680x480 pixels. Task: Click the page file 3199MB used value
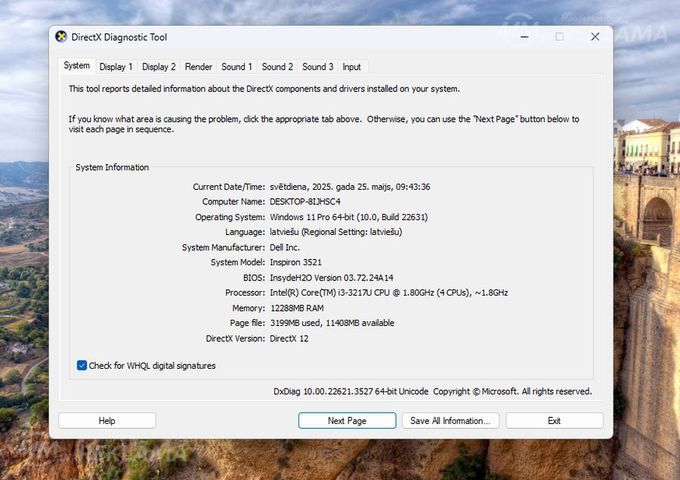click(332, 323)
